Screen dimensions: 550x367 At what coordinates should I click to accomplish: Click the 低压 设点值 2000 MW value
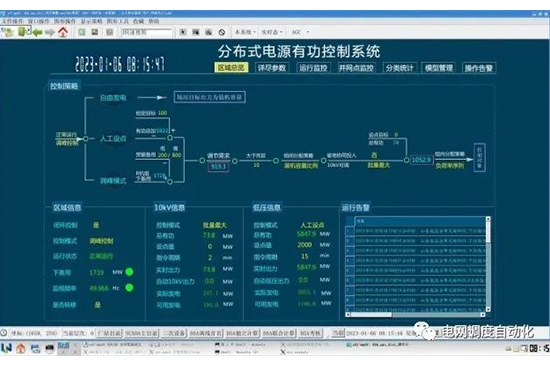(304, 245)
